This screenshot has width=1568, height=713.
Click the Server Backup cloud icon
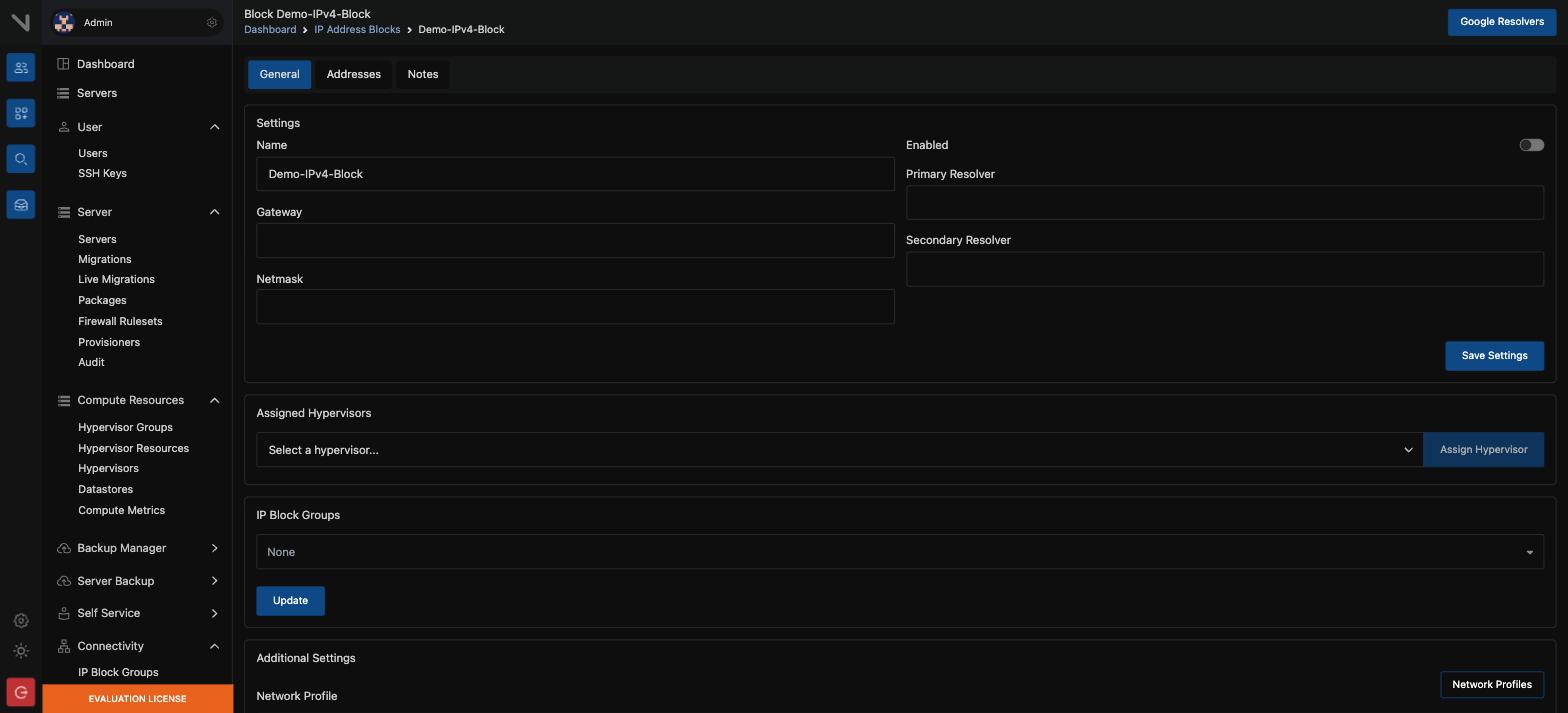pos(64,581)
